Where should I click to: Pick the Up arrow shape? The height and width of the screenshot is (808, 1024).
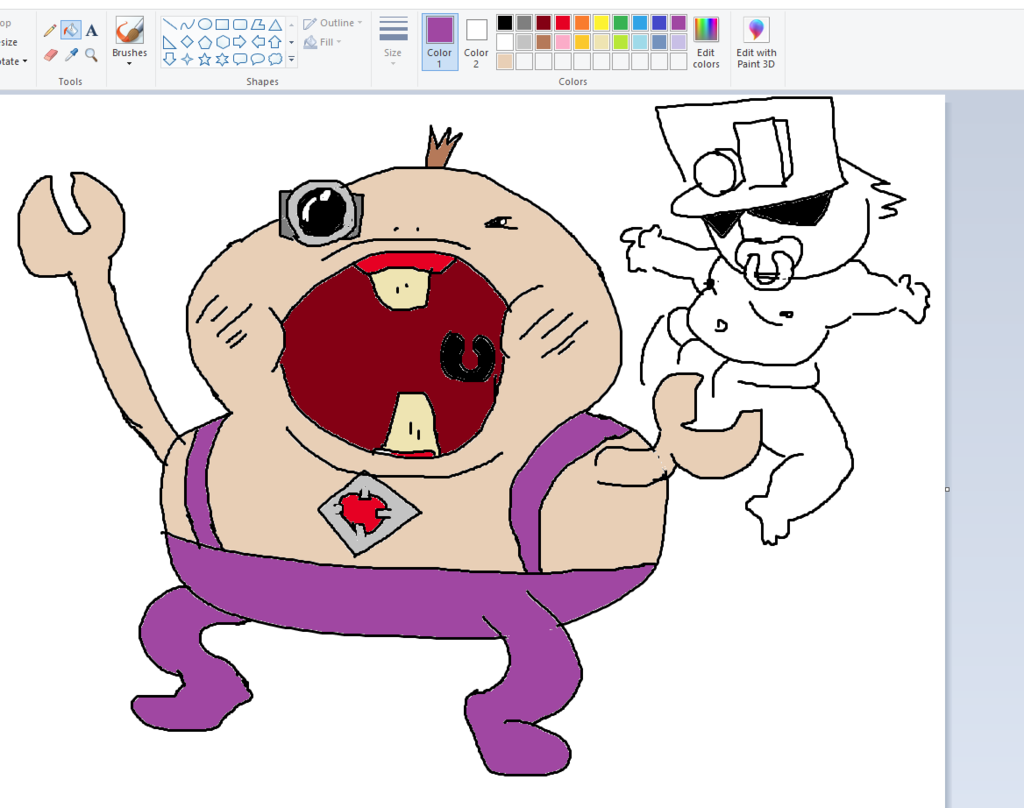[276, 42]
